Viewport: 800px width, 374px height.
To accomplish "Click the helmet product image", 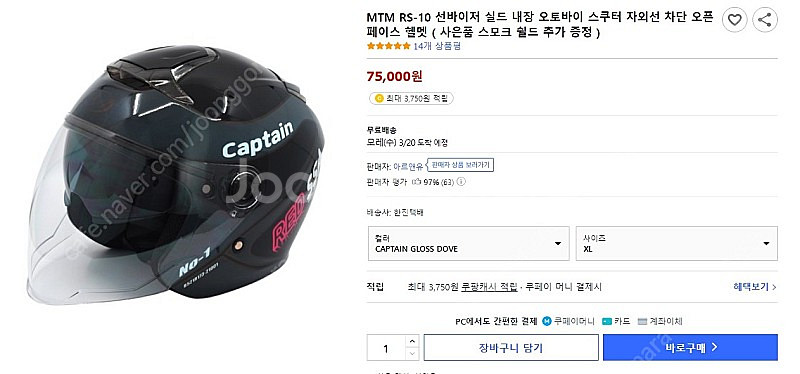I will click(174, 174).
